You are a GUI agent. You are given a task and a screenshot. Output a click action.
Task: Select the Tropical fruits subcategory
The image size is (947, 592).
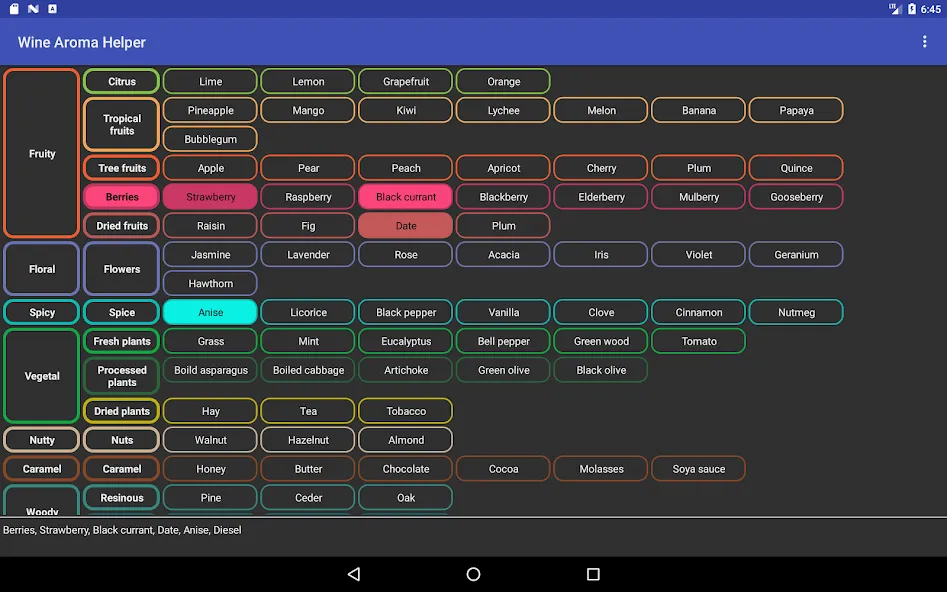click(121, 124)
